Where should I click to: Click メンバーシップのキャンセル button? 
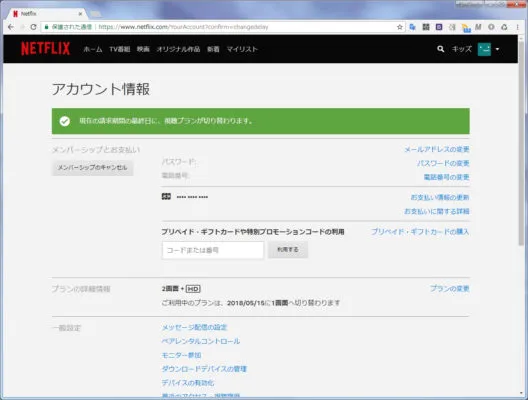(x=93, y=168)
